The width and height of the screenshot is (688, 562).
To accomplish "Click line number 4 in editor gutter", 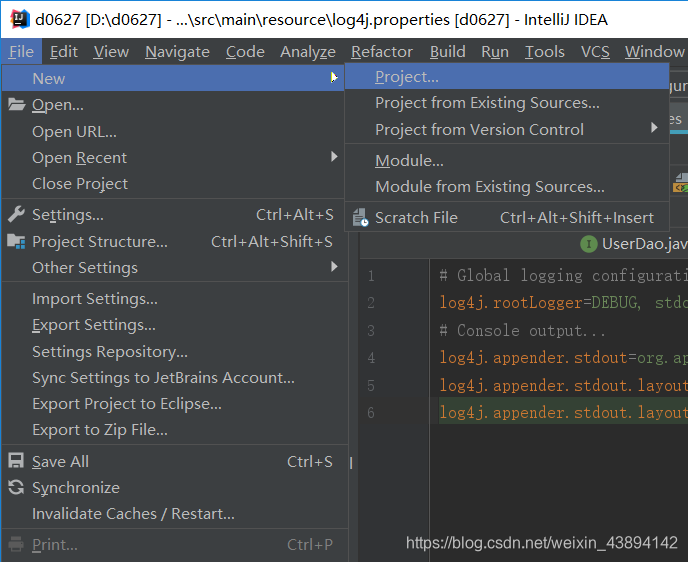I will coord(371,358).
